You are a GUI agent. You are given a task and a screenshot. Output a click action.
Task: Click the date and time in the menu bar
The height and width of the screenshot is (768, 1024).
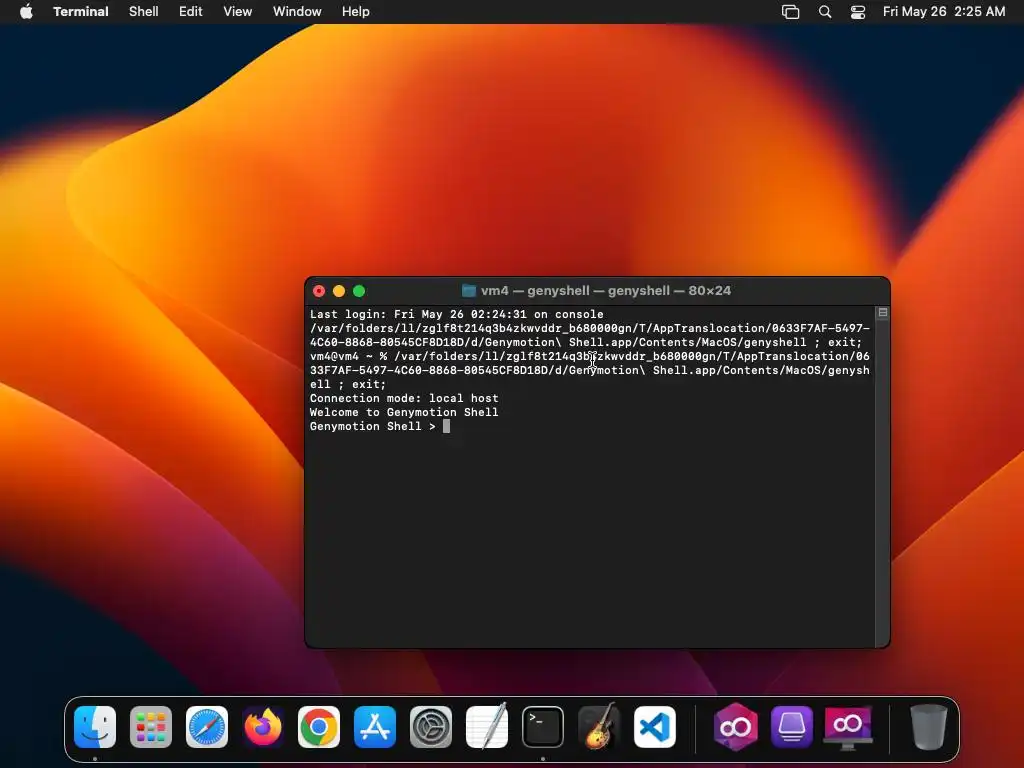(x=944, y=12)
